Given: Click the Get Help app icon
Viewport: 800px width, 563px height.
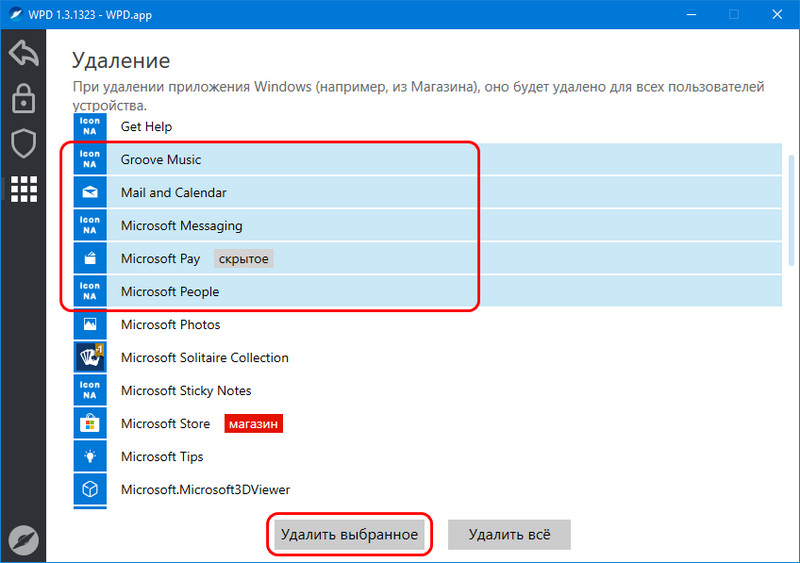Looking at the screenshot, I should pos(90,126).
